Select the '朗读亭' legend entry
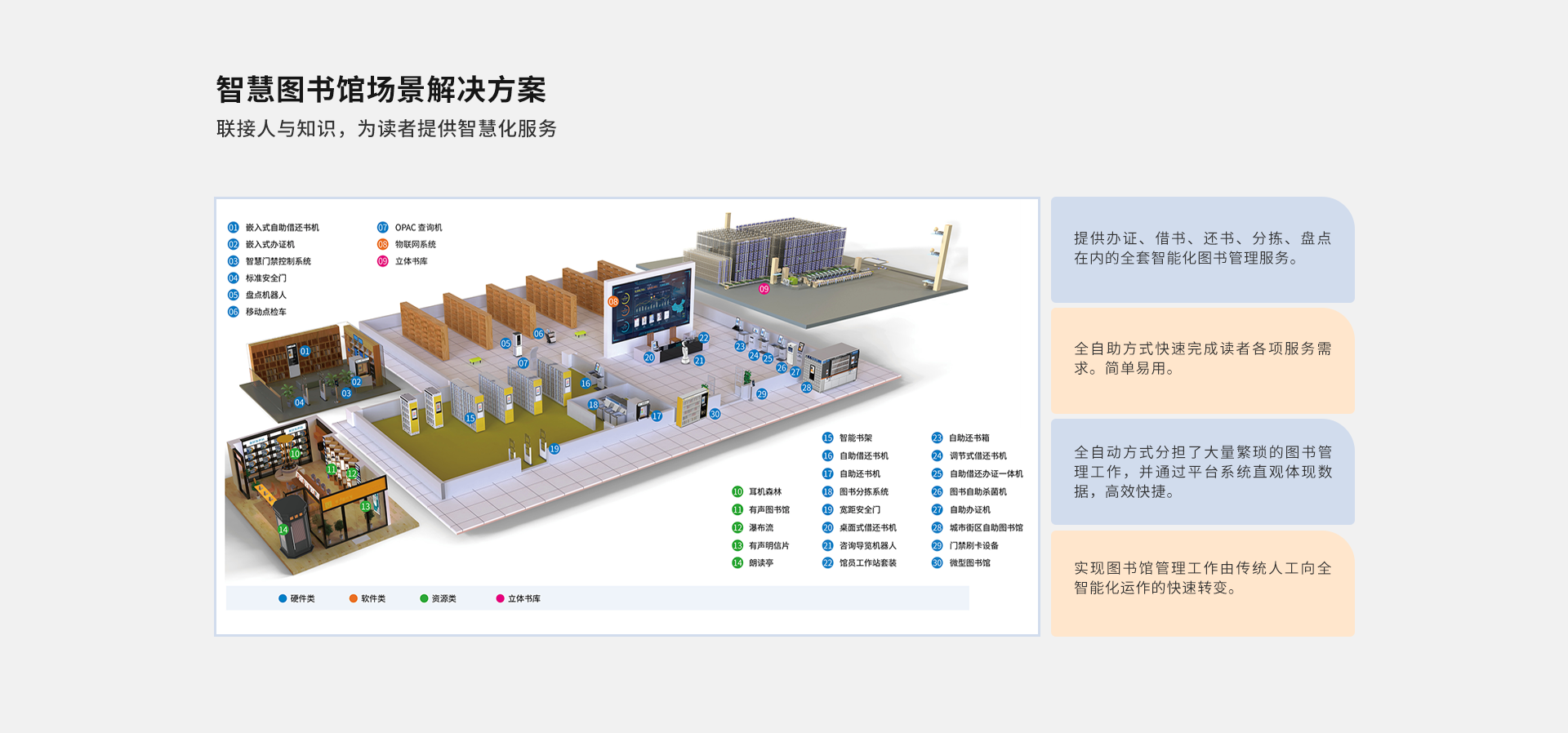This screenshot has width=1568, height=733. (760, 563)
